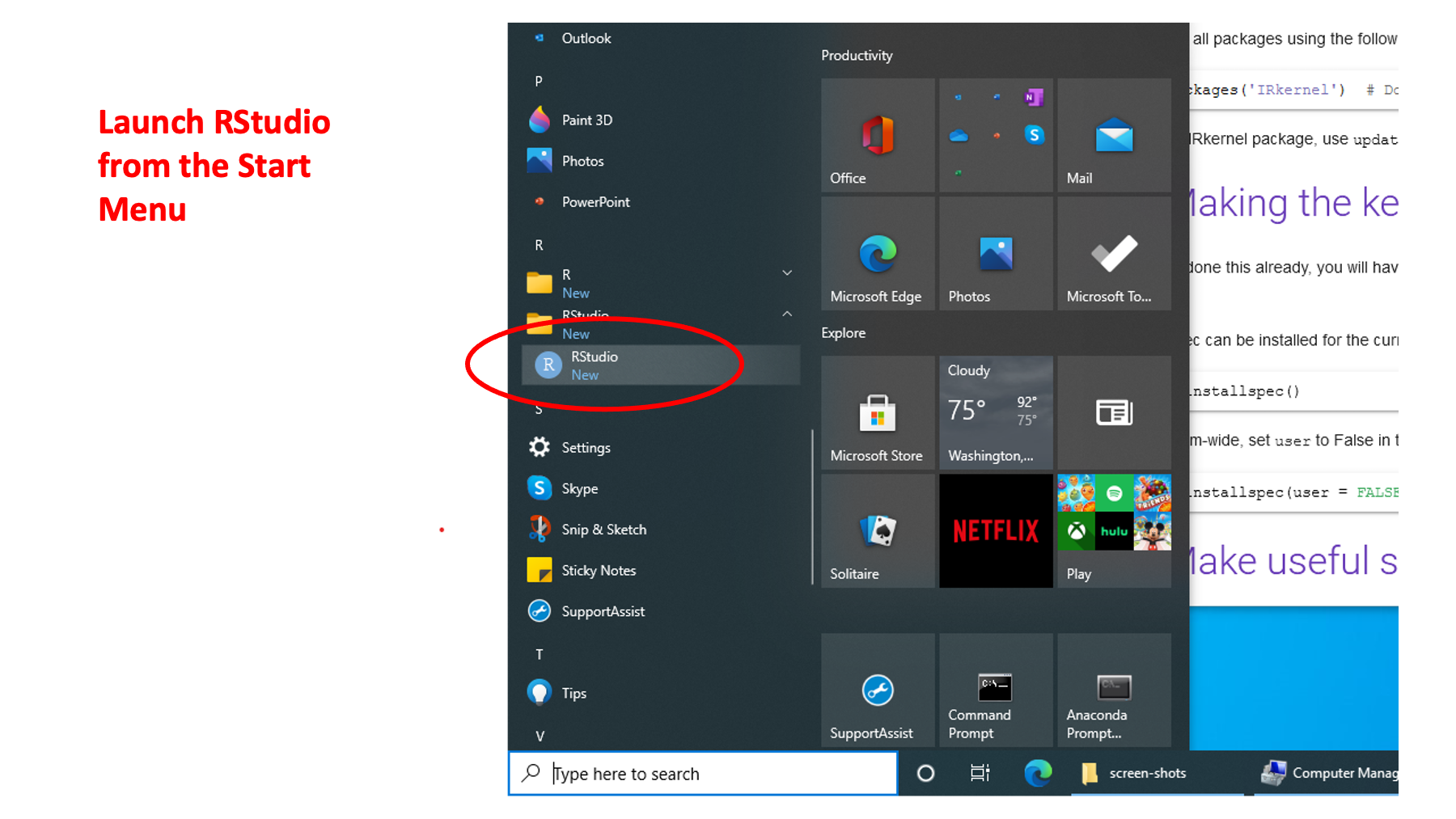The height and width of the screenshot is (819, 1456).
Task: Open the Netflix tile
Action: 996,530
